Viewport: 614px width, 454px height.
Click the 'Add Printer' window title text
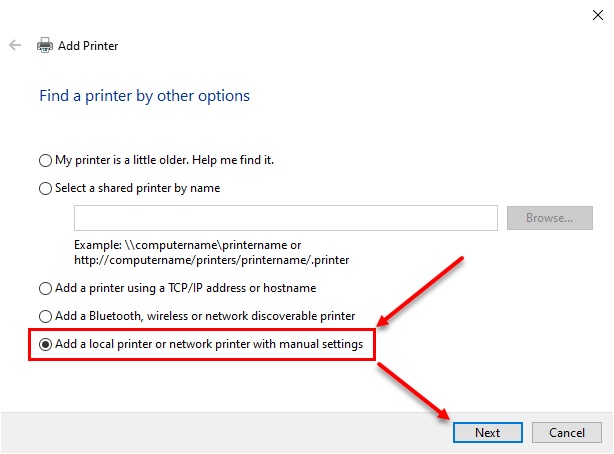[88, 46]
